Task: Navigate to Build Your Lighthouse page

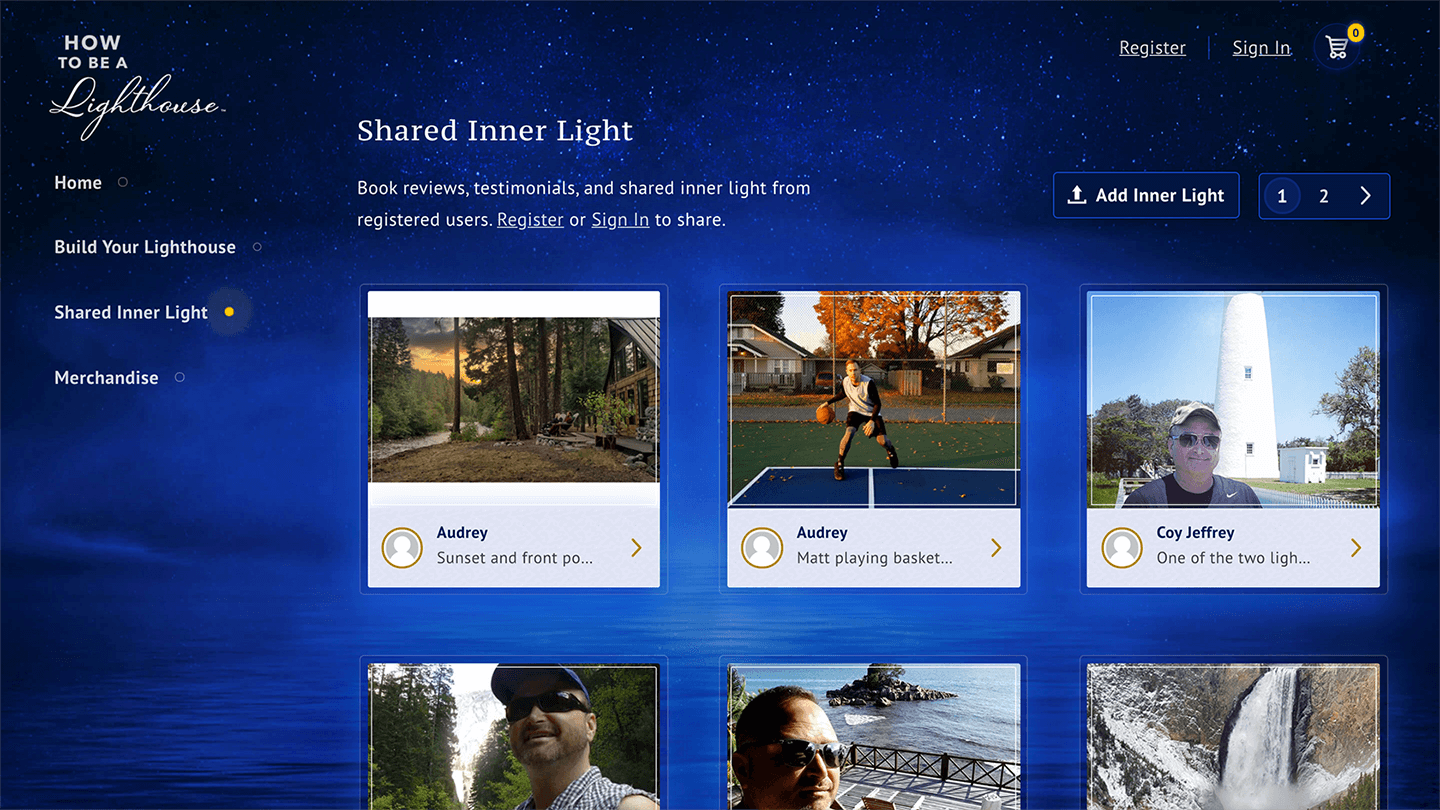Action: pos(145,247)
